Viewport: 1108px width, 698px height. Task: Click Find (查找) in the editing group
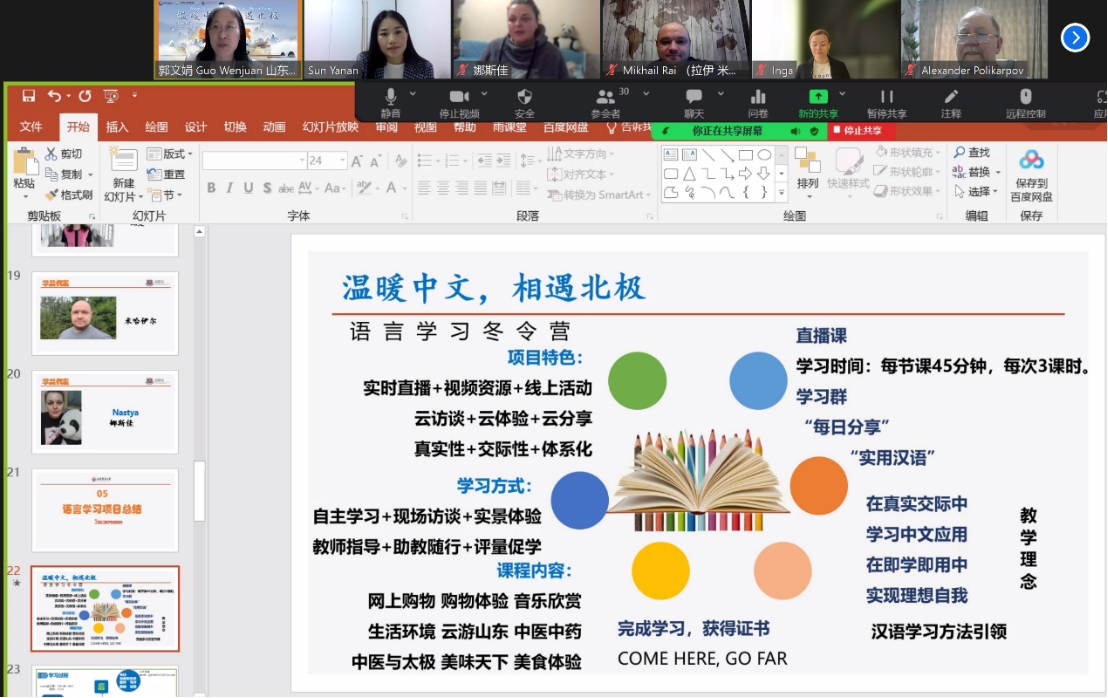pyautogui.click(x=972, y=152)
